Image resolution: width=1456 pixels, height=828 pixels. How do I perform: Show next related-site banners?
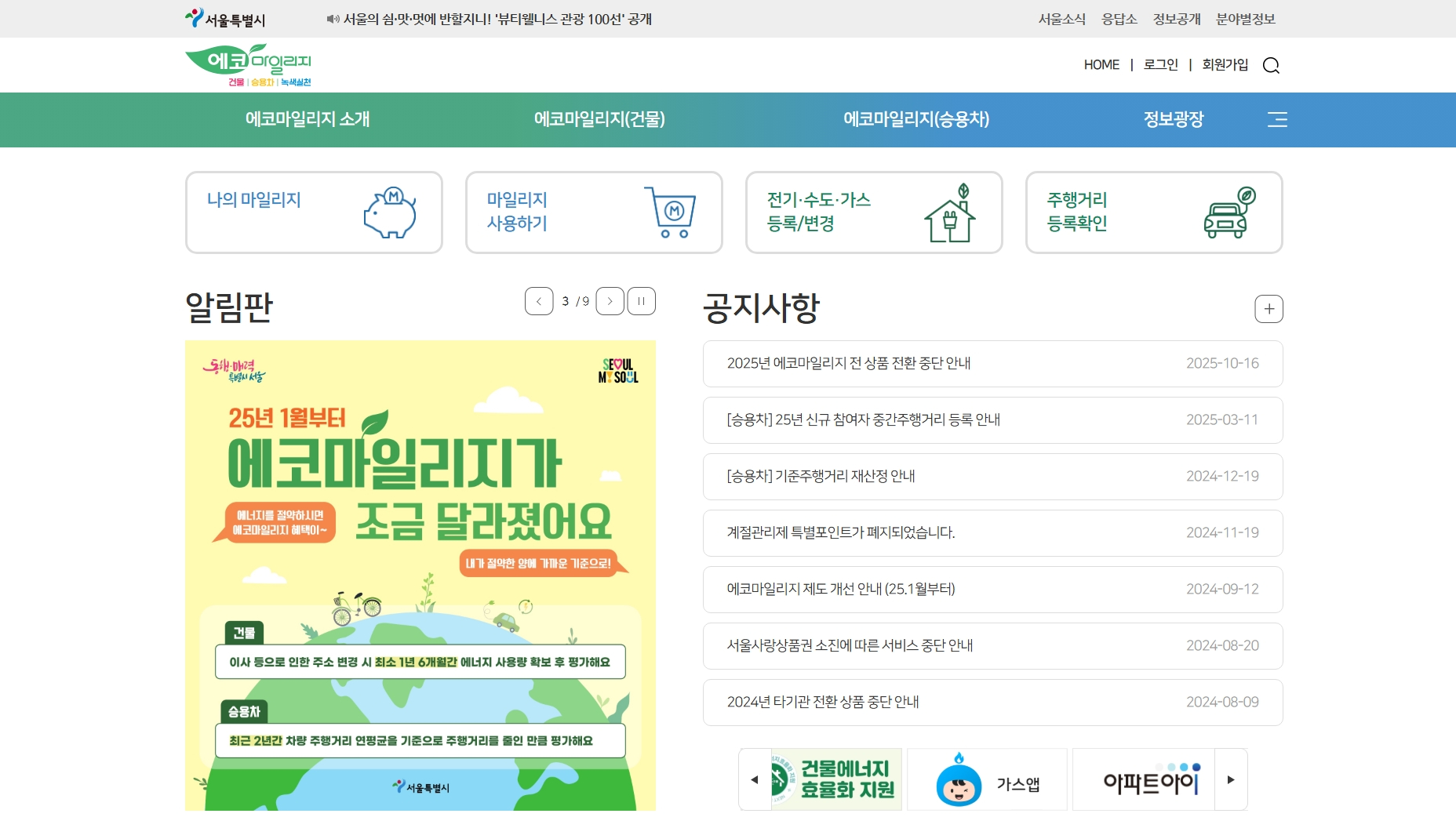point(1231,779)
